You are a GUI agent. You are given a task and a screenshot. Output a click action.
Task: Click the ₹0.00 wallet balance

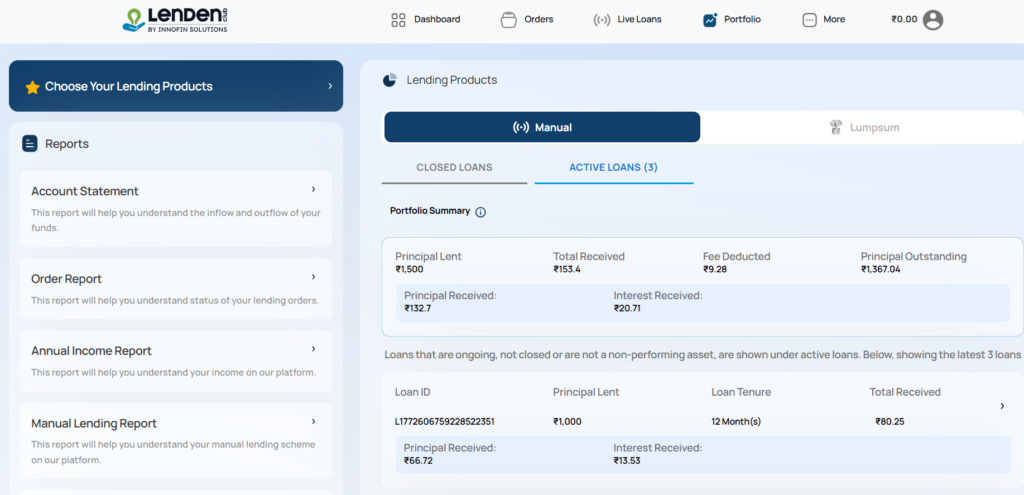[x=904, y=20]
